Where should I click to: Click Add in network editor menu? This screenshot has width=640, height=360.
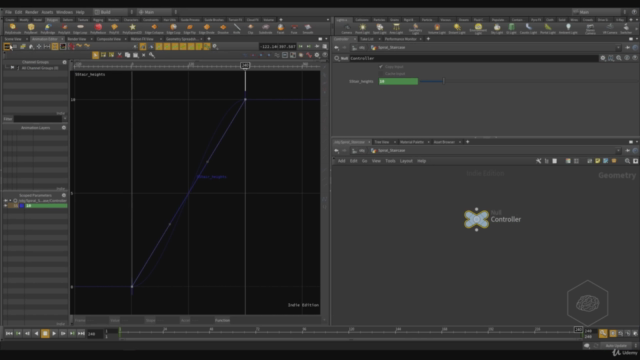[341, 161]
